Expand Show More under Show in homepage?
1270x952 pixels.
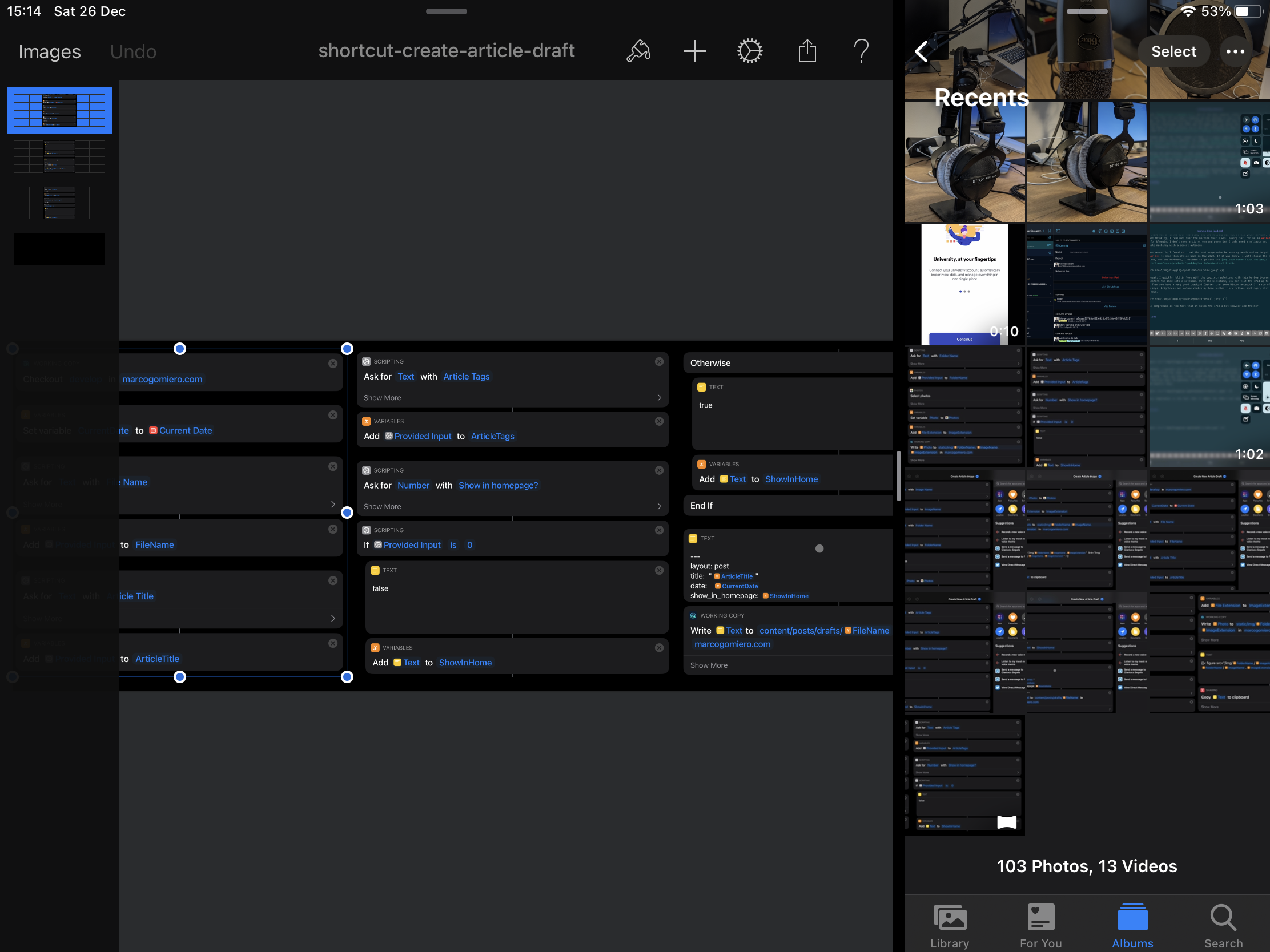click(x=513, y=506)
